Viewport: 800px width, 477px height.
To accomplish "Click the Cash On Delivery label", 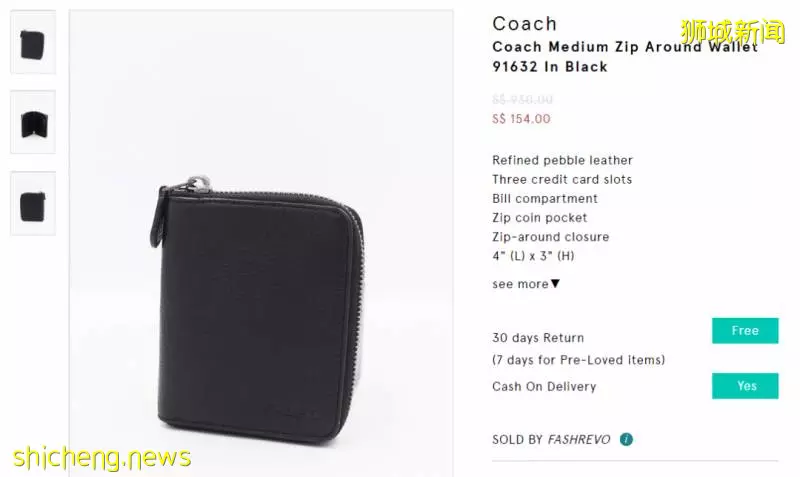I will pos(544,387).
